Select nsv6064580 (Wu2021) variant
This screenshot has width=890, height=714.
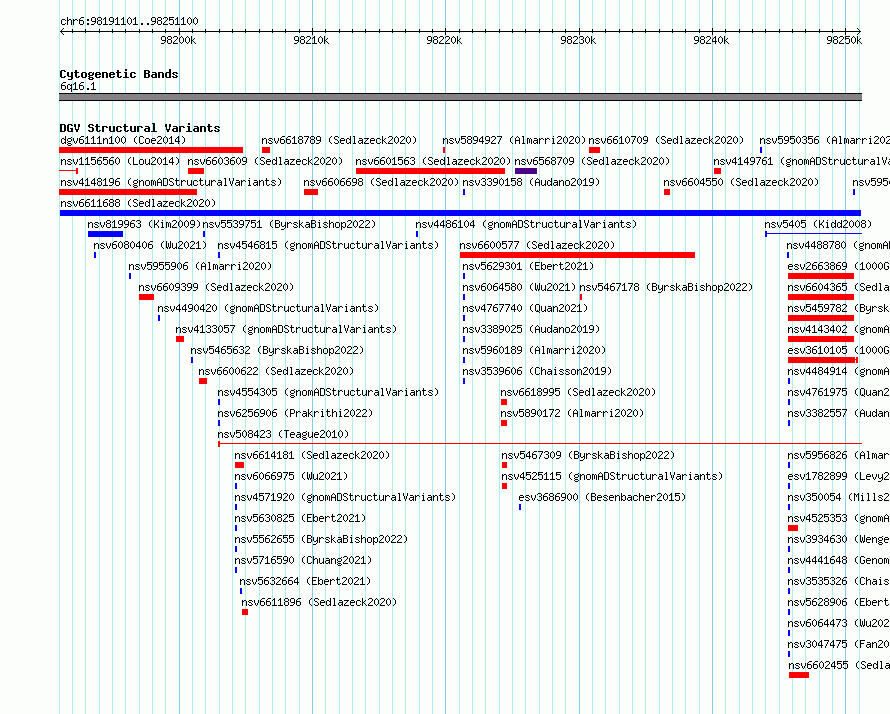coord(519,287)
